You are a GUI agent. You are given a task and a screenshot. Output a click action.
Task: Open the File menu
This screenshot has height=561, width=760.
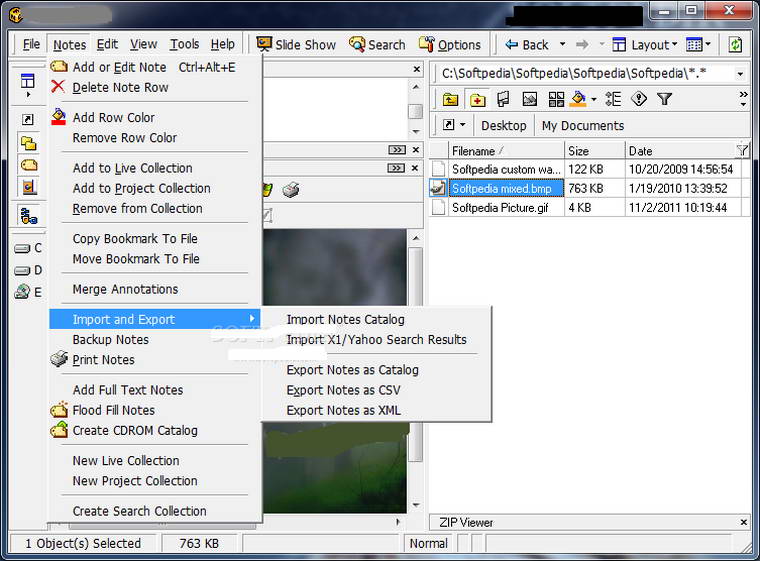31,44
